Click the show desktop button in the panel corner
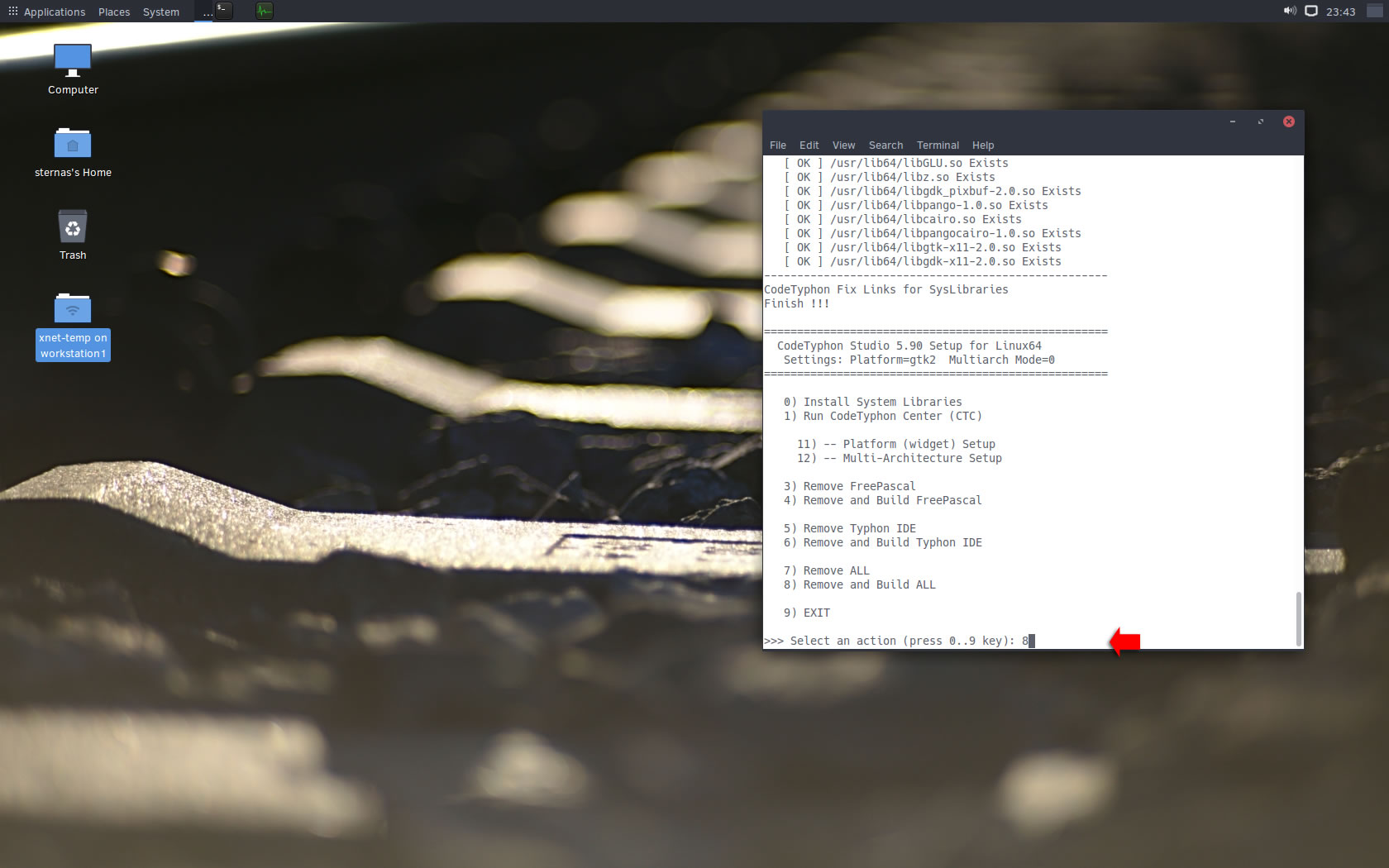Viewport: 1389px width, 868px height. 1375,11
